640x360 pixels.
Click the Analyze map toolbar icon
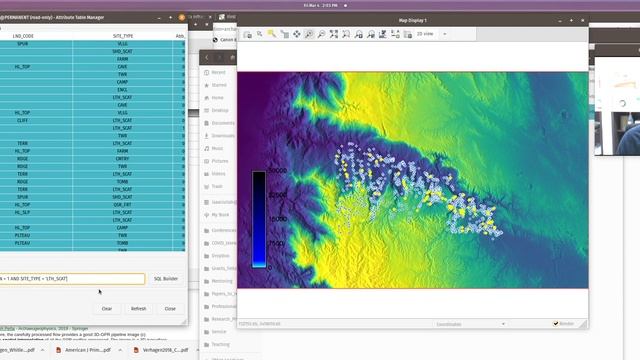(x=383, y=34)
